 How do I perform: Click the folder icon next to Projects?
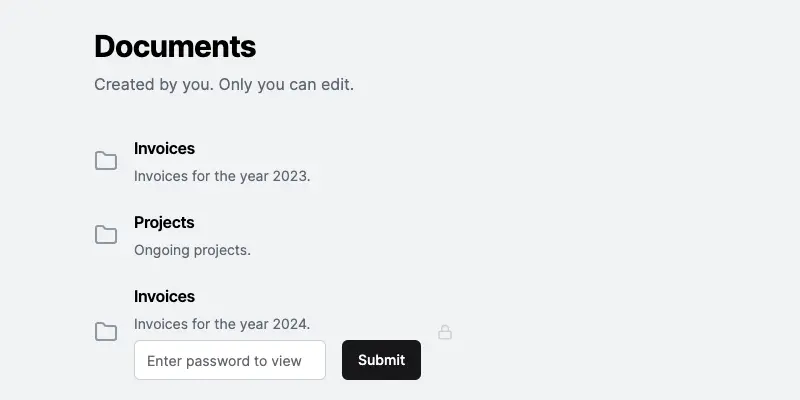(x=106, y=235)
